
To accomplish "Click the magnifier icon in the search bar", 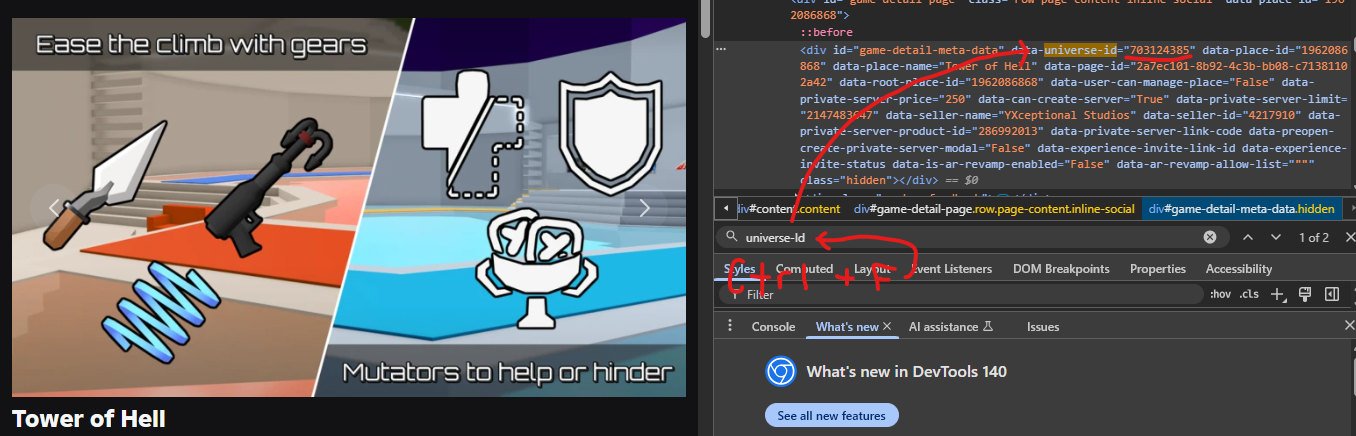I will (x=732, y=238).
